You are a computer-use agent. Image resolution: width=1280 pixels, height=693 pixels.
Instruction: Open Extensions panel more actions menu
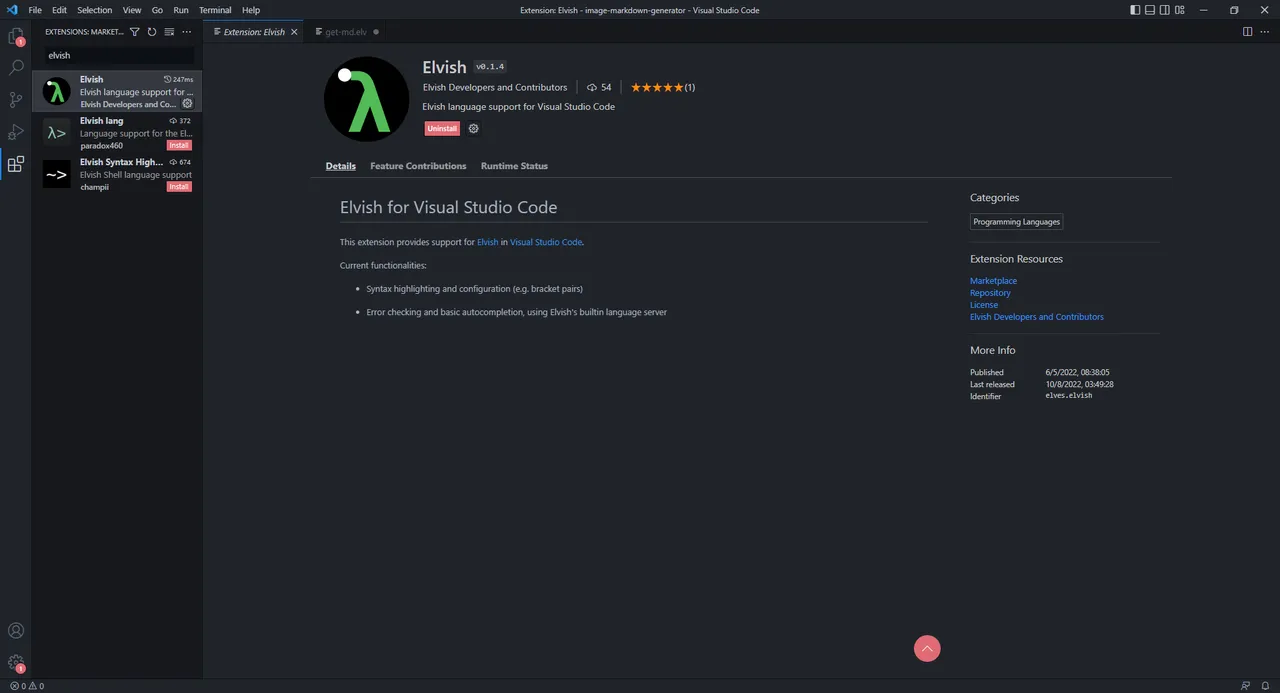click(x=186, y=32)
